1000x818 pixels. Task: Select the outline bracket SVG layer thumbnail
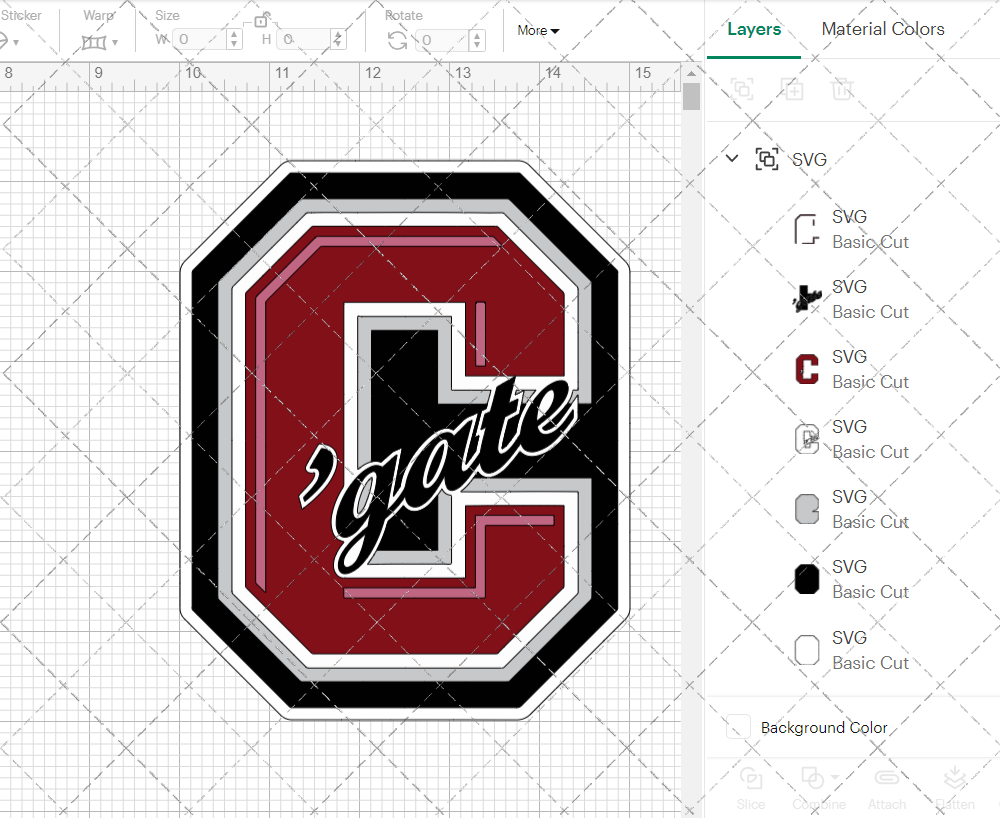point(807,230)
